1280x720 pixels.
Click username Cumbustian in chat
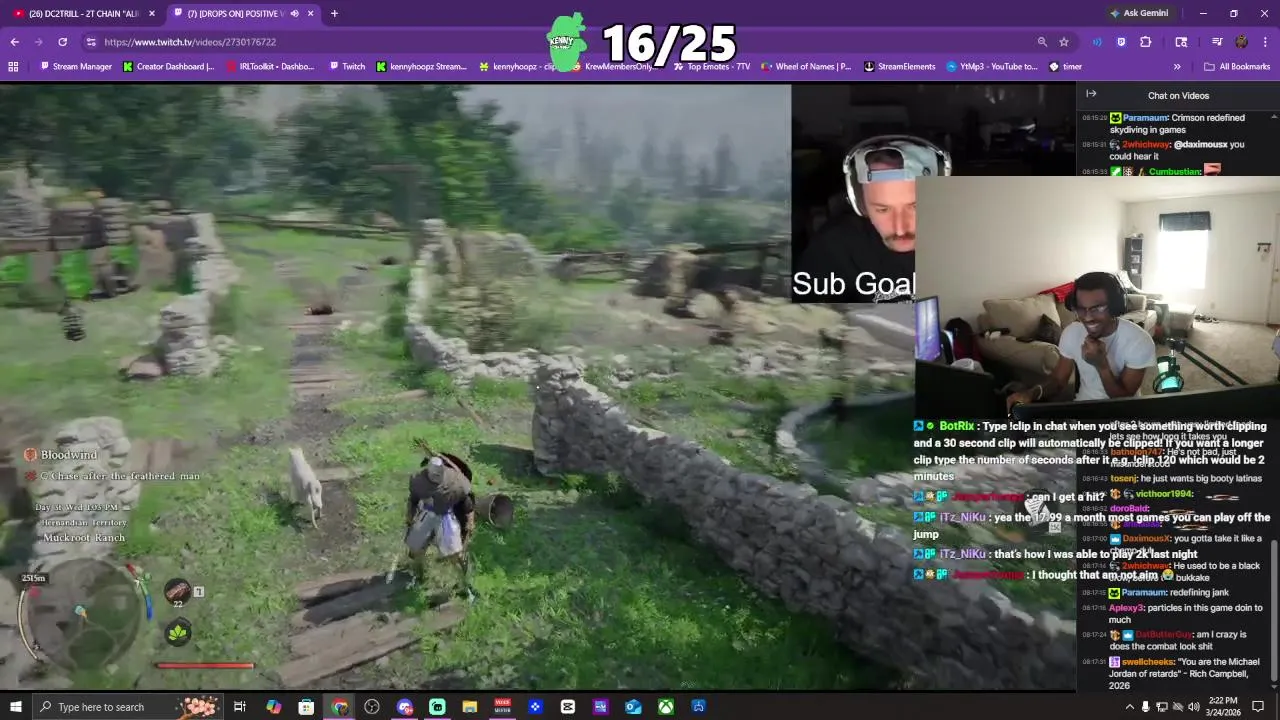(x=1174, y=172)
